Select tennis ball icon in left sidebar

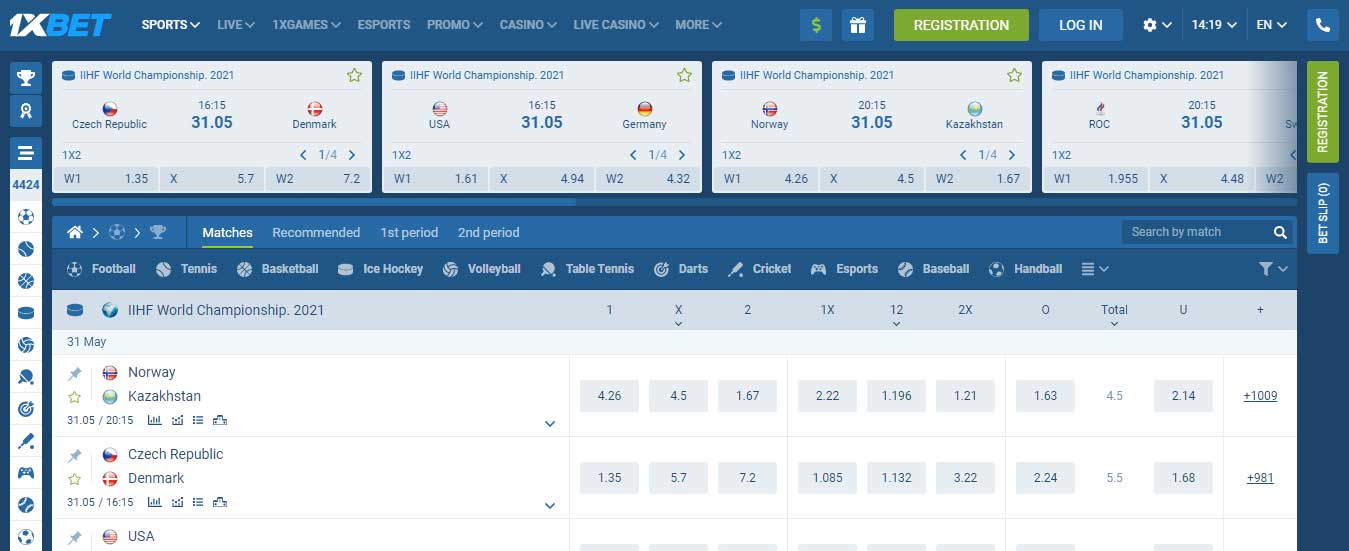tap(26, 249)
